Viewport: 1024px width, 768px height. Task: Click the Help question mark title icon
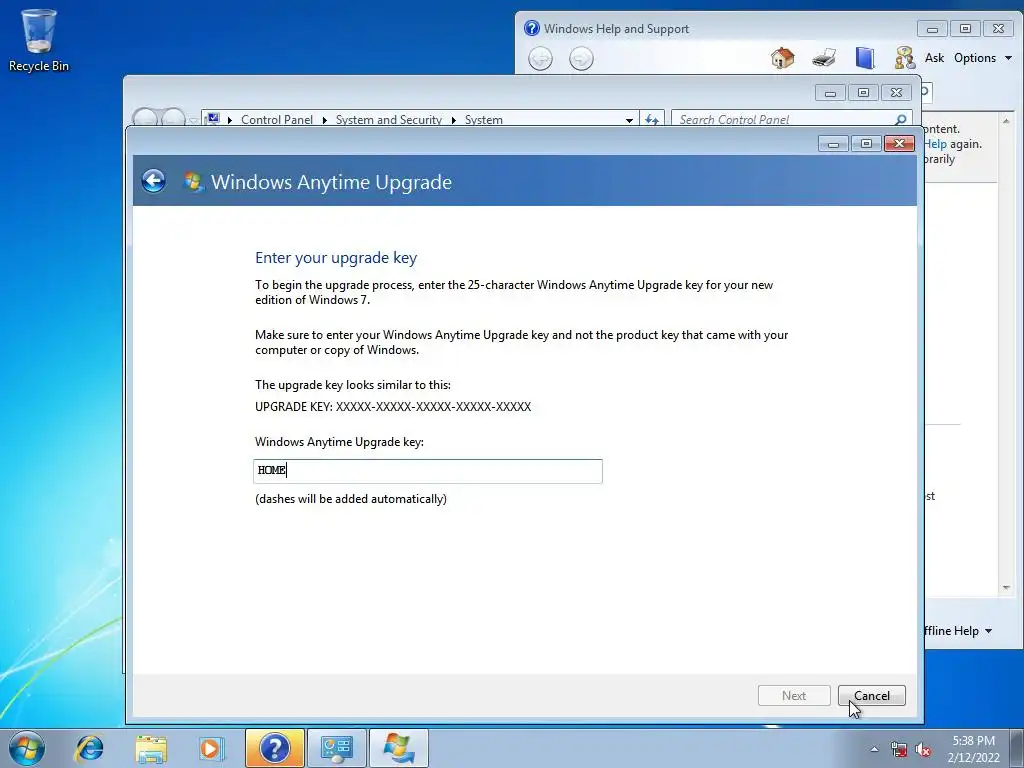tap(532, 28)
